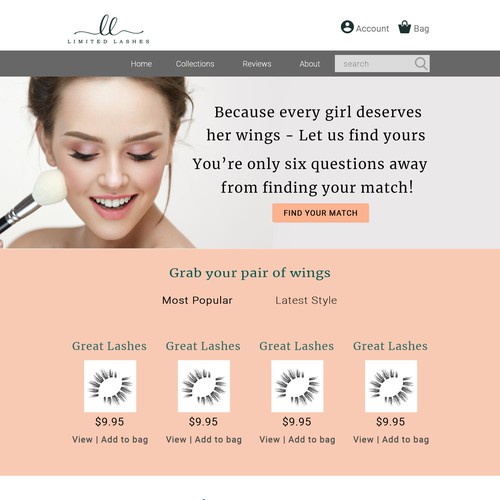
Task: Add the fourth product to bag
Action: (405, 440)
